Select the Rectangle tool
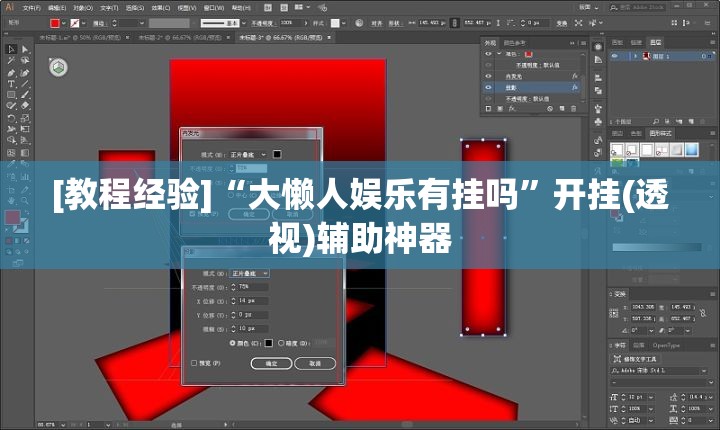The width and height of the screenshot is (720, 430). 11,95
